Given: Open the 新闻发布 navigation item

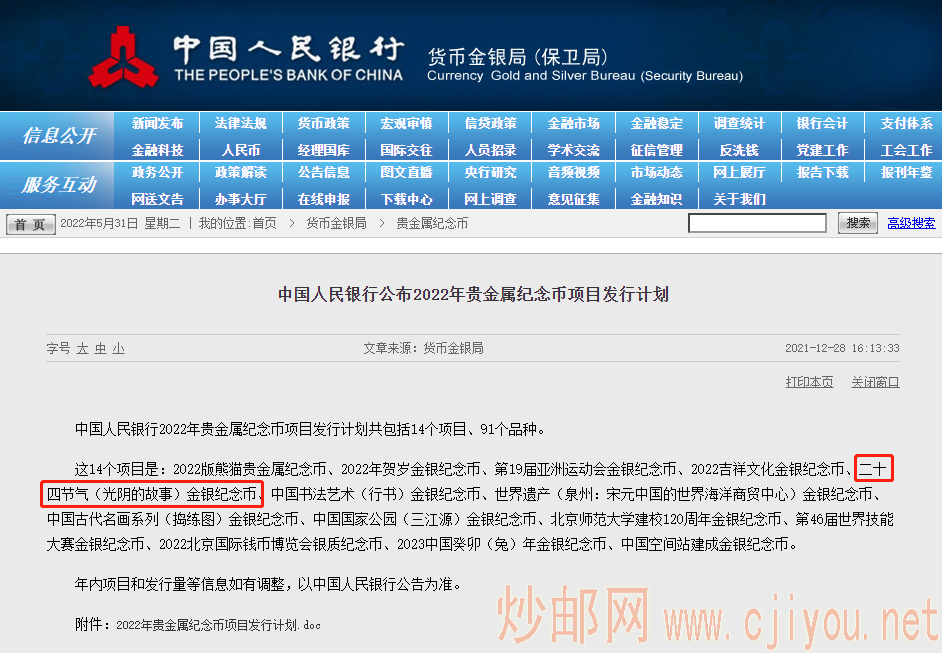Looking at the screenshot, I should (157, 123).
